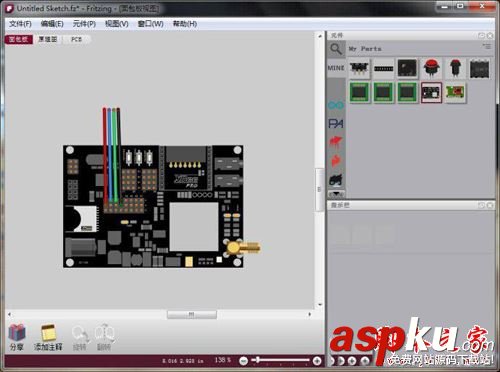Image resolution: width=500 pixels, height=372 pixels.
Task: Open the 文件(F) menu
Action: tap(20, 24)
